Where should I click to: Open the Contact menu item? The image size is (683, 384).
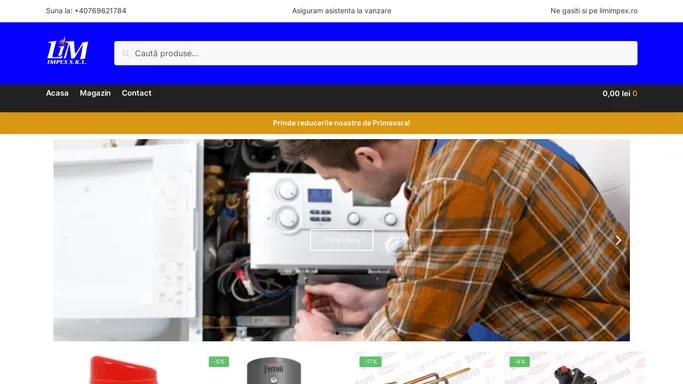click(136, 93)
